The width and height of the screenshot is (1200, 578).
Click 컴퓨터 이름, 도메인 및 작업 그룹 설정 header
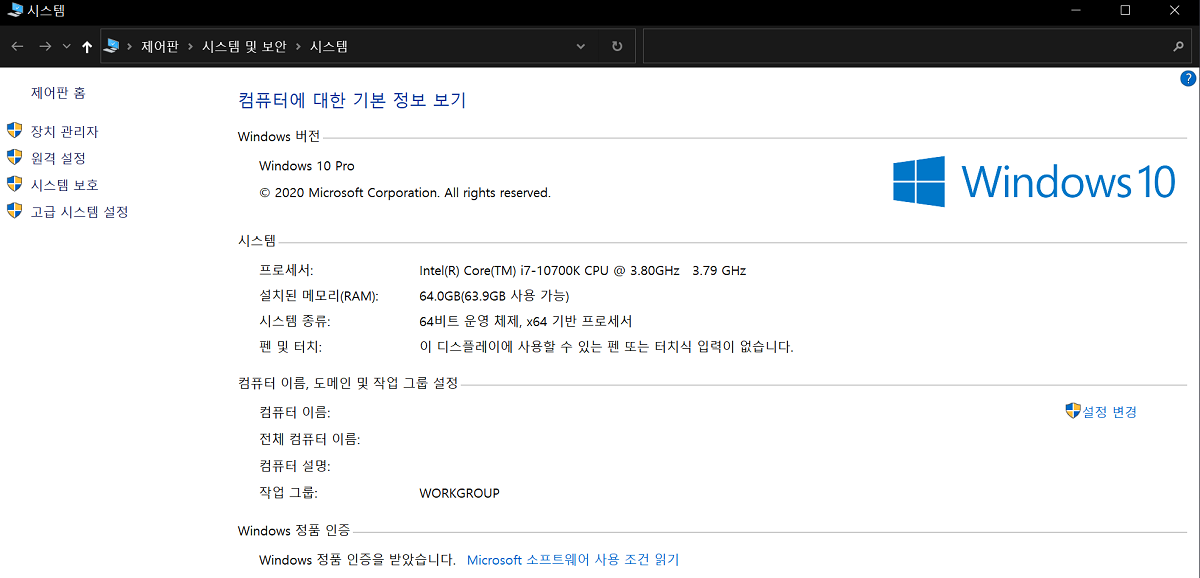click(348, 383)
